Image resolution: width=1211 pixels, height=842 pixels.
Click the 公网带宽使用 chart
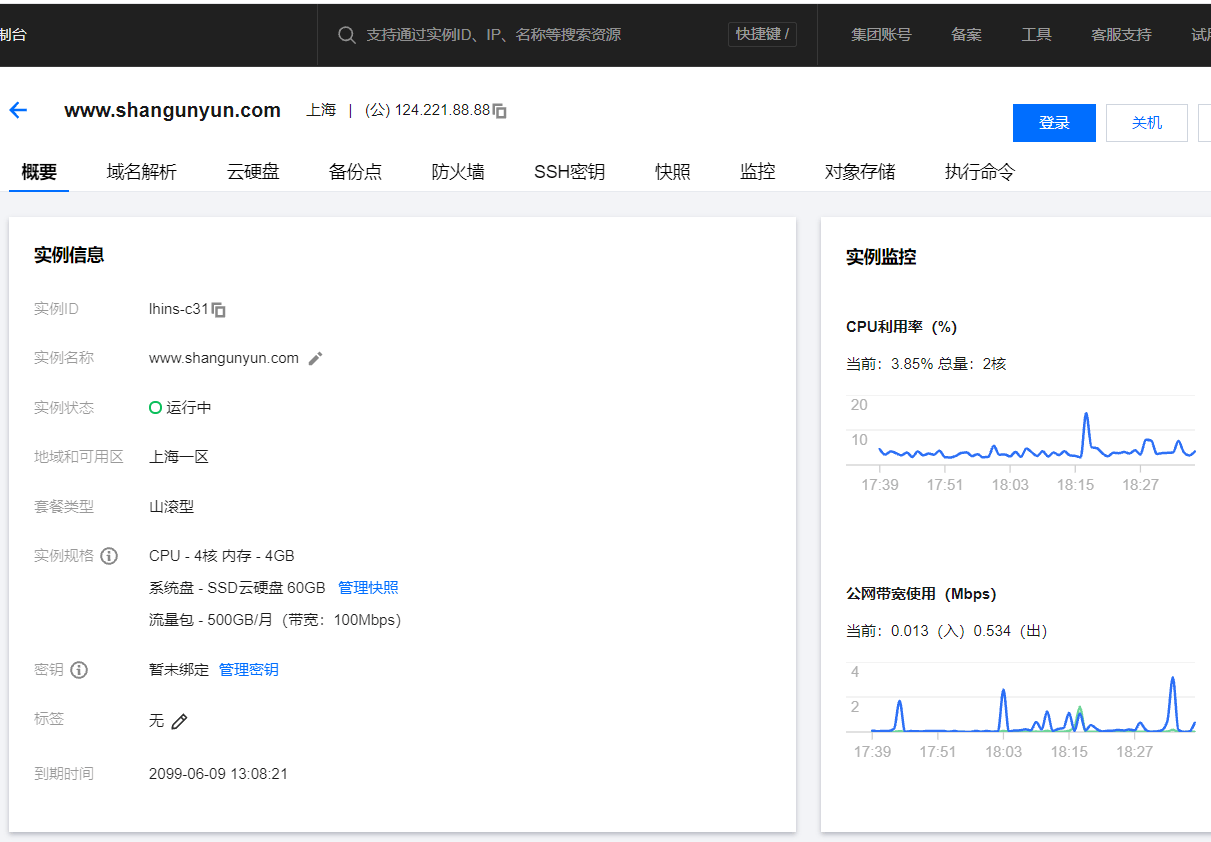click(1021, 710)
